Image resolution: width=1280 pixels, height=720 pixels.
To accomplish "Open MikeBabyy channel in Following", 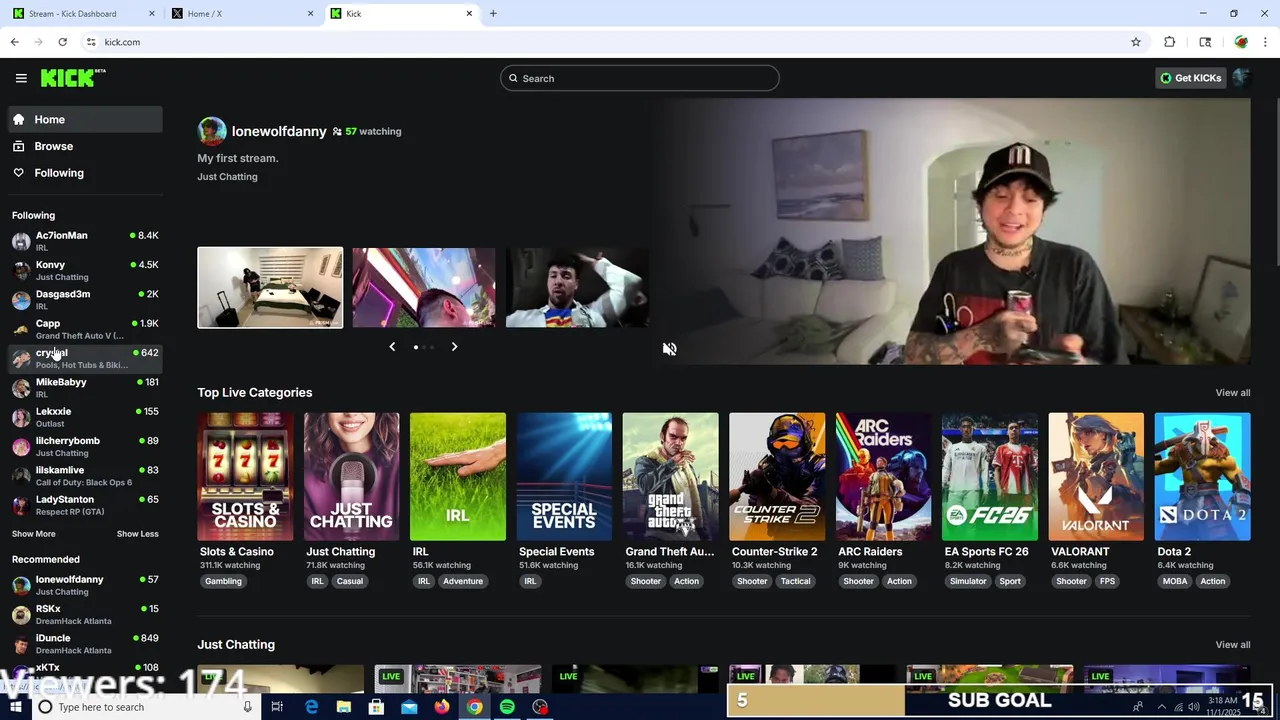I will (85, 388).
